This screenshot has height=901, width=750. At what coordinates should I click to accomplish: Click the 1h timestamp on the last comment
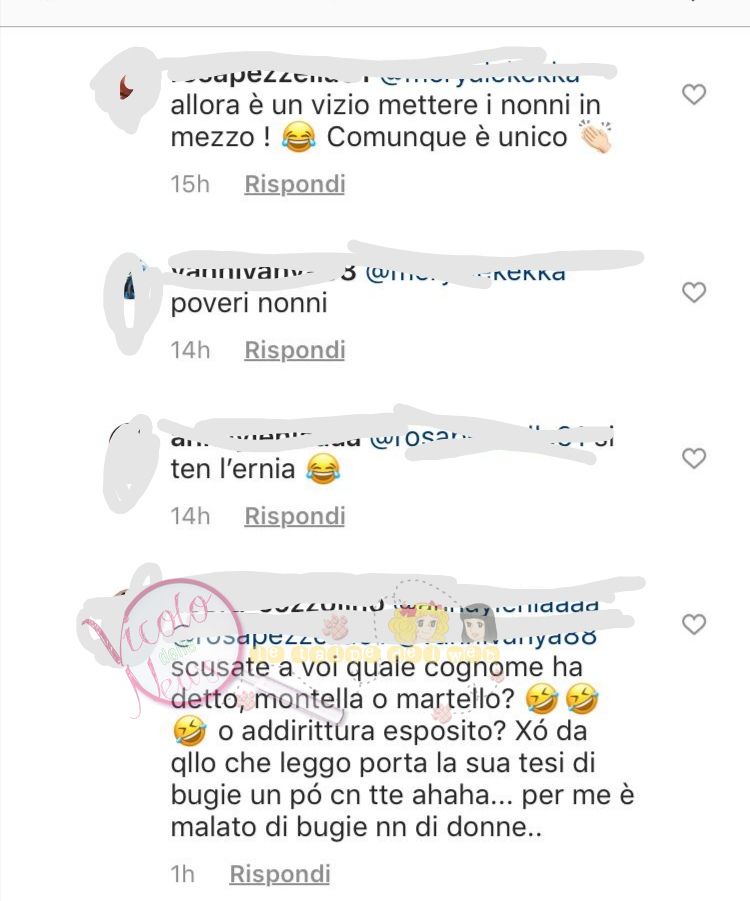pyautogui.click(x=183, y=874)
